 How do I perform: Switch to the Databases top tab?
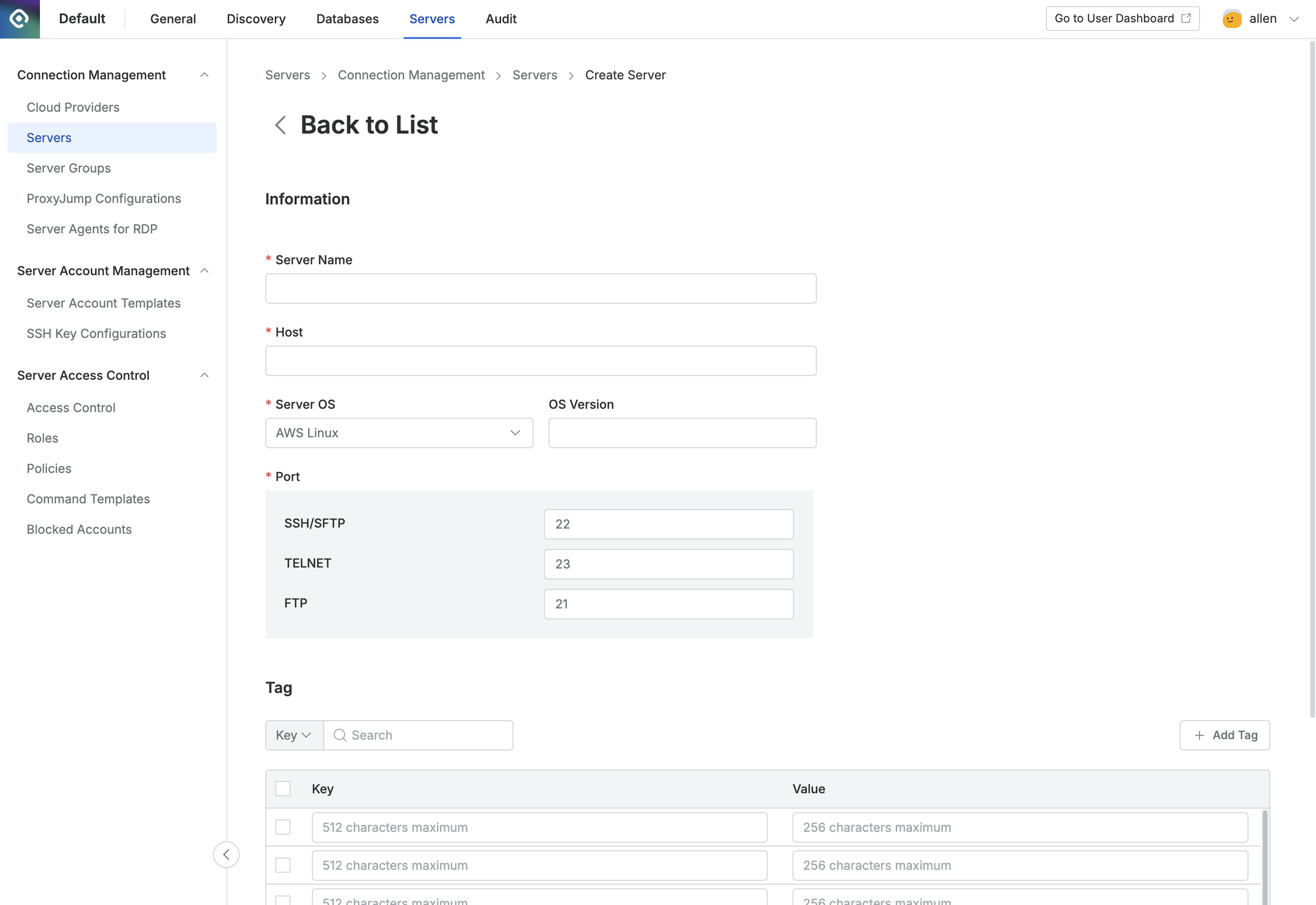(347, 19)
